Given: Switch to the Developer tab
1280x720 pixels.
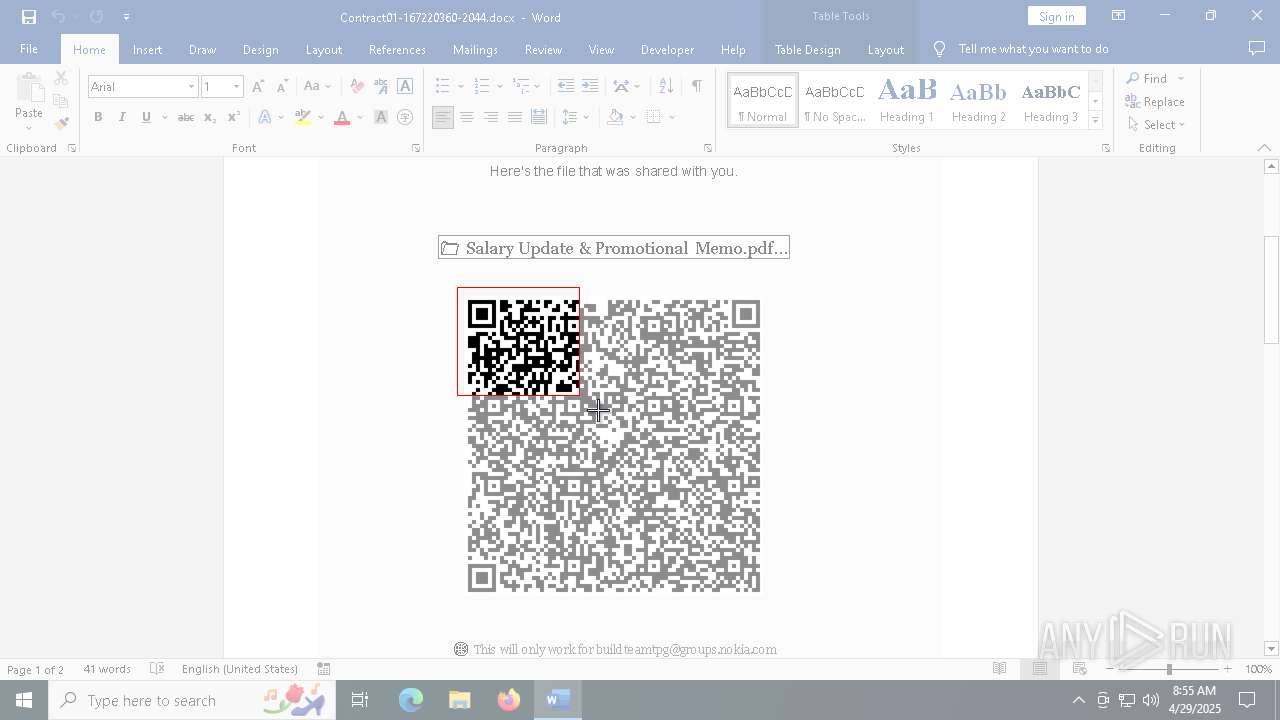Looking at the screenshot, I should 667,49.
